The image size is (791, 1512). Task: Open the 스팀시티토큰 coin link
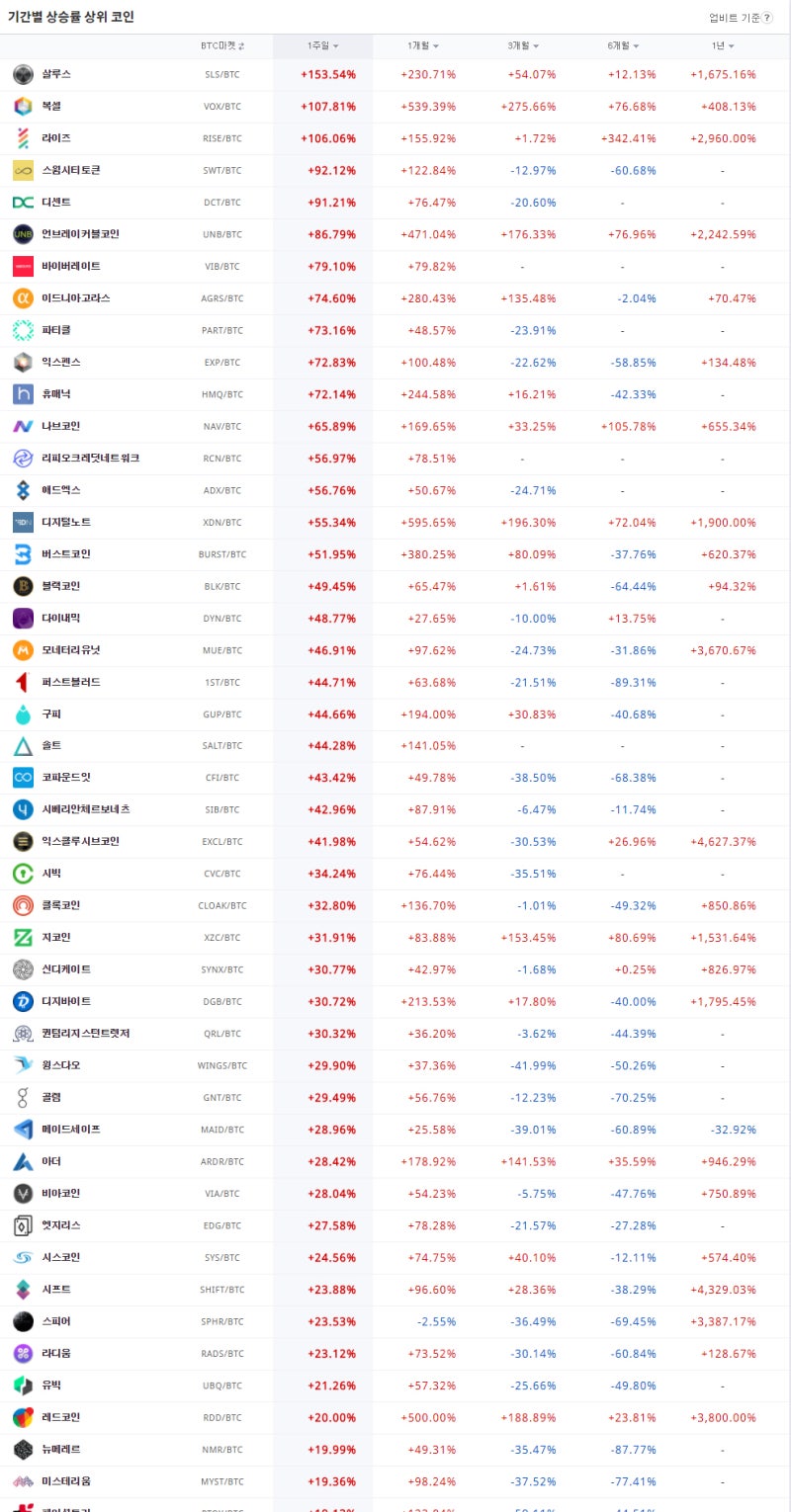71,170
